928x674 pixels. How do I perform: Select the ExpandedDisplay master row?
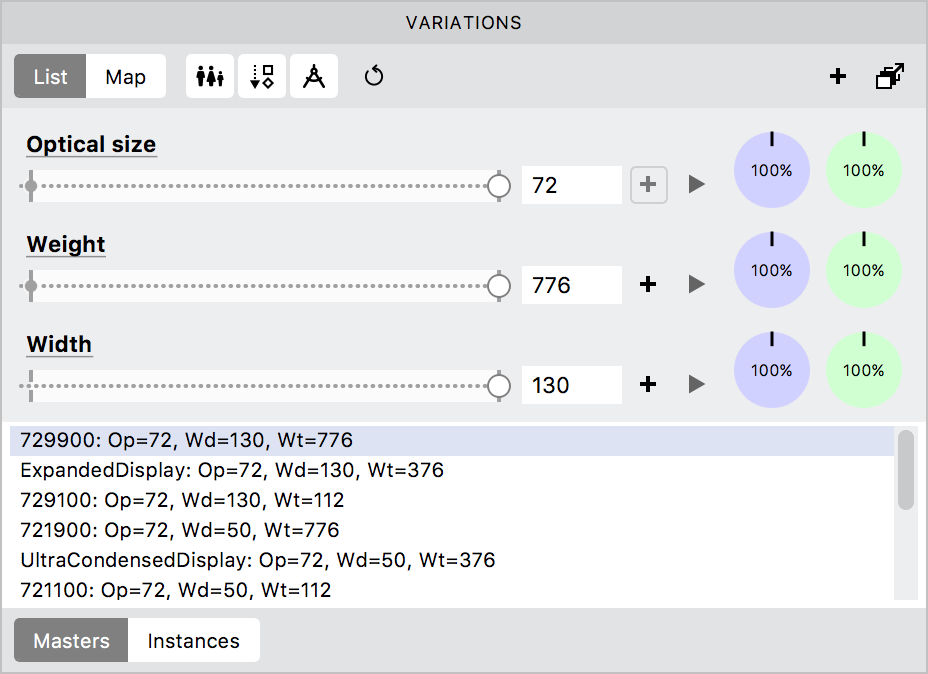(x=452, y=470)
